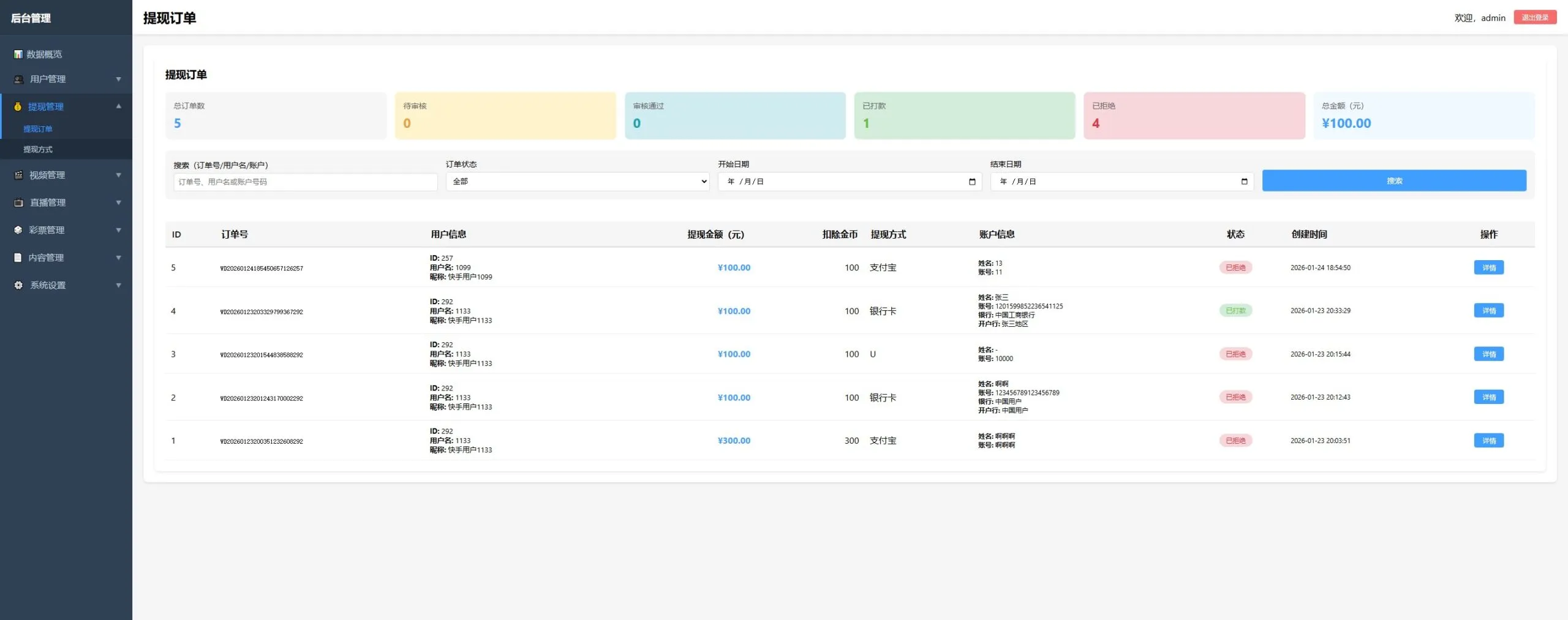Expand the 视频管理 menu arrow
The height and width of the screenshot is (620, 1568).
(119, 175)
